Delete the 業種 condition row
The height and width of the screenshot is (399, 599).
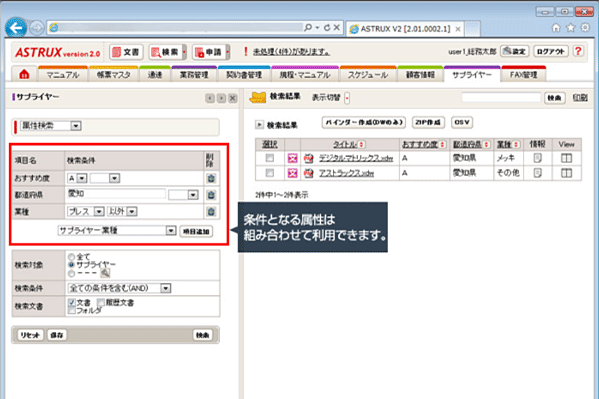tap(211, 211)
